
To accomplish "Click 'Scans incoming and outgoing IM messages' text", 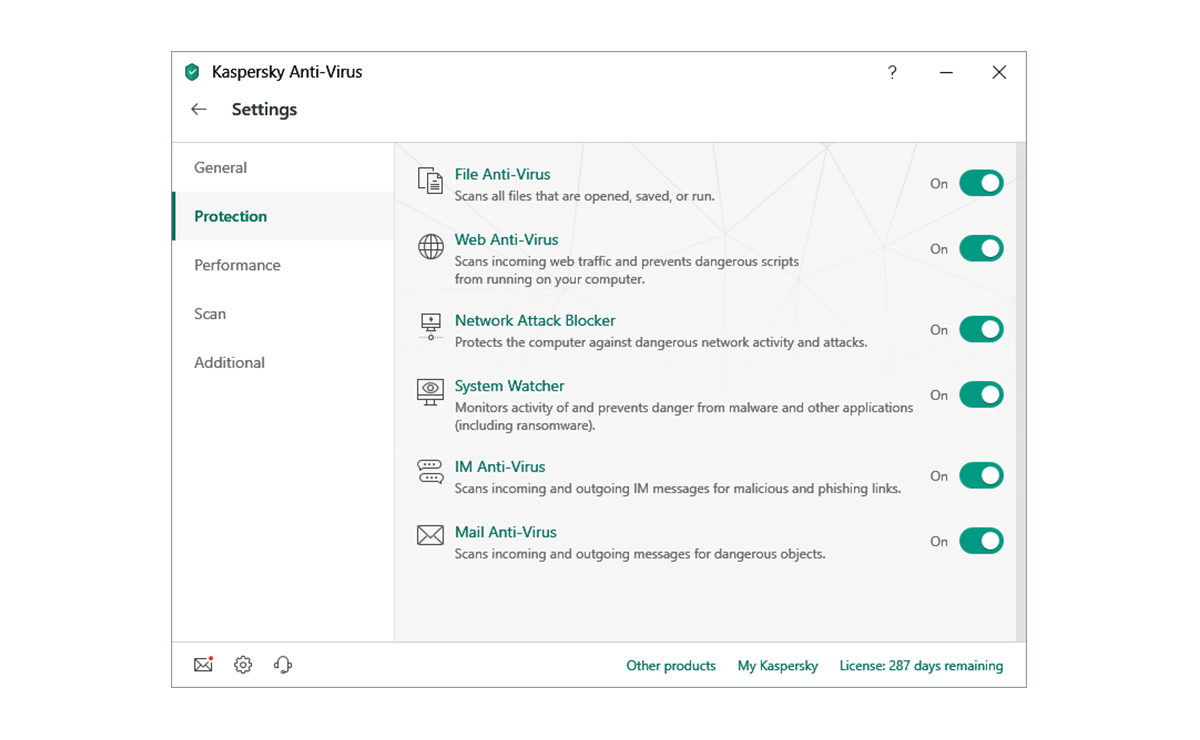I will [x=678, y=489].
